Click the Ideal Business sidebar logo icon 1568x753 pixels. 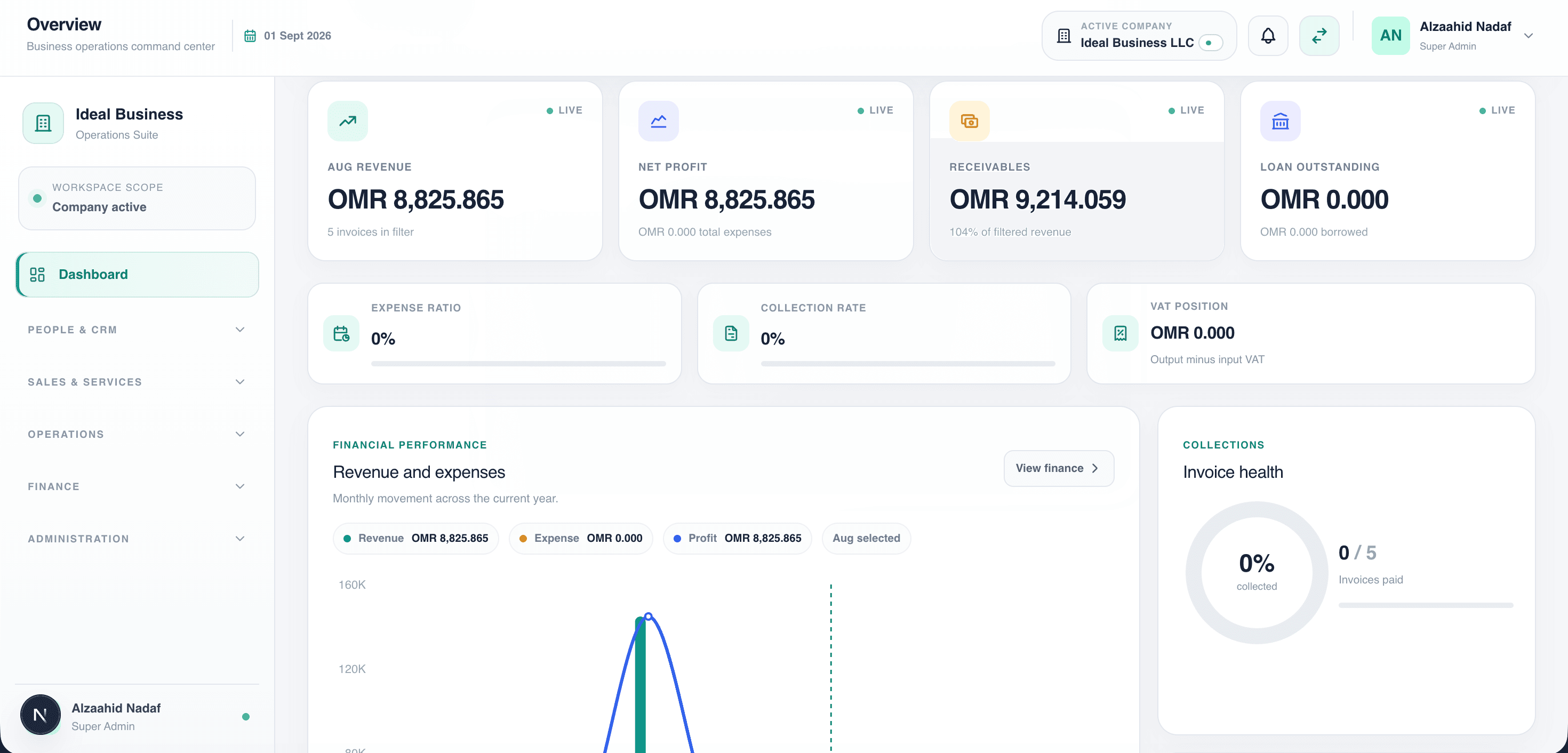click(x=43, y=123)
